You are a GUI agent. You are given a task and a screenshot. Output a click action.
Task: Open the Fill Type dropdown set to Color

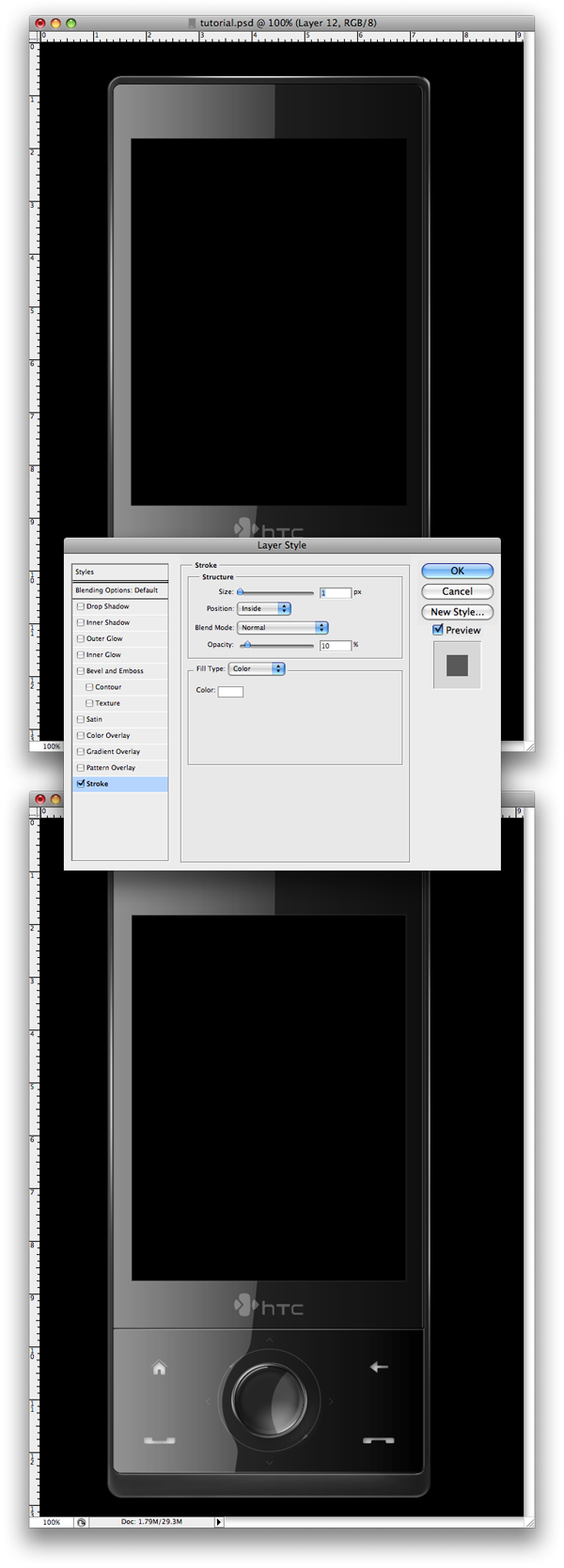pos(257,668)
